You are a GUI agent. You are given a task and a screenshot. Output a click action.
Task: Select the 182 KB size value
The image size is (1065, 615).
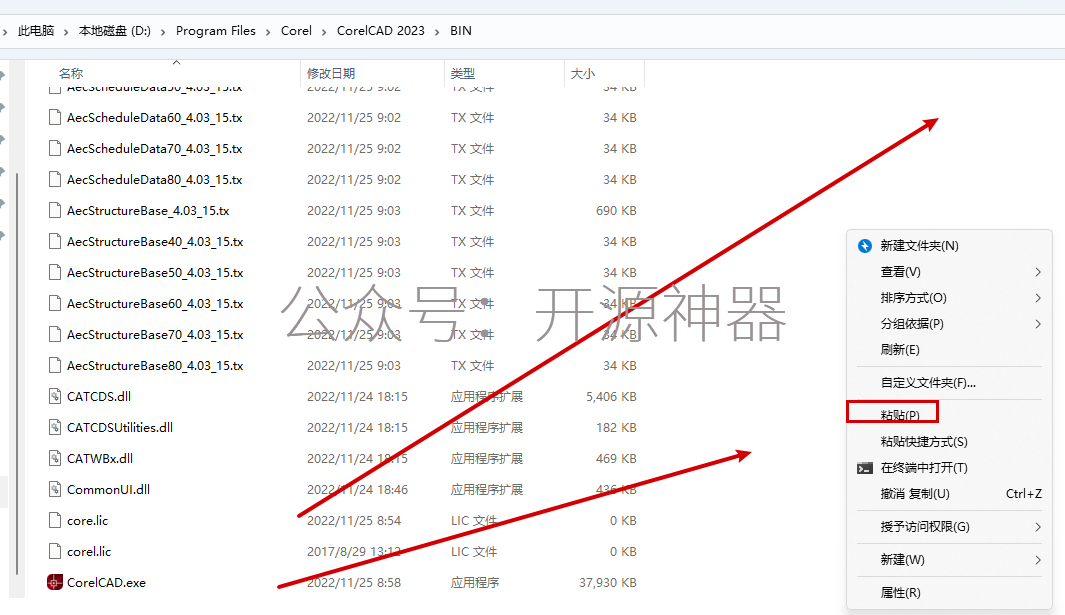[616, 427]
